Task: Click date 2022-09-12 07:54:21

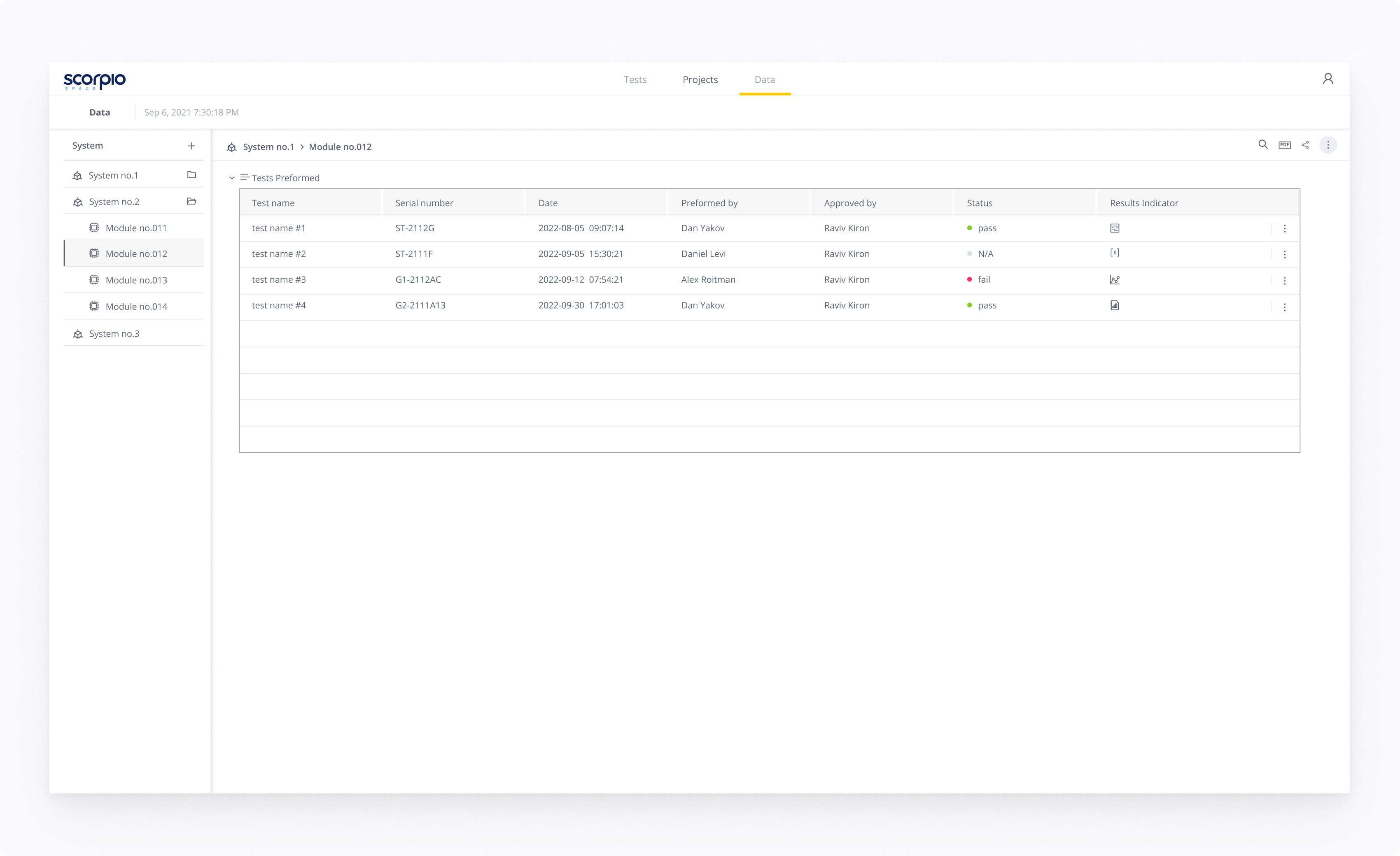Action: pyautogui.click(x=581, y=279)
